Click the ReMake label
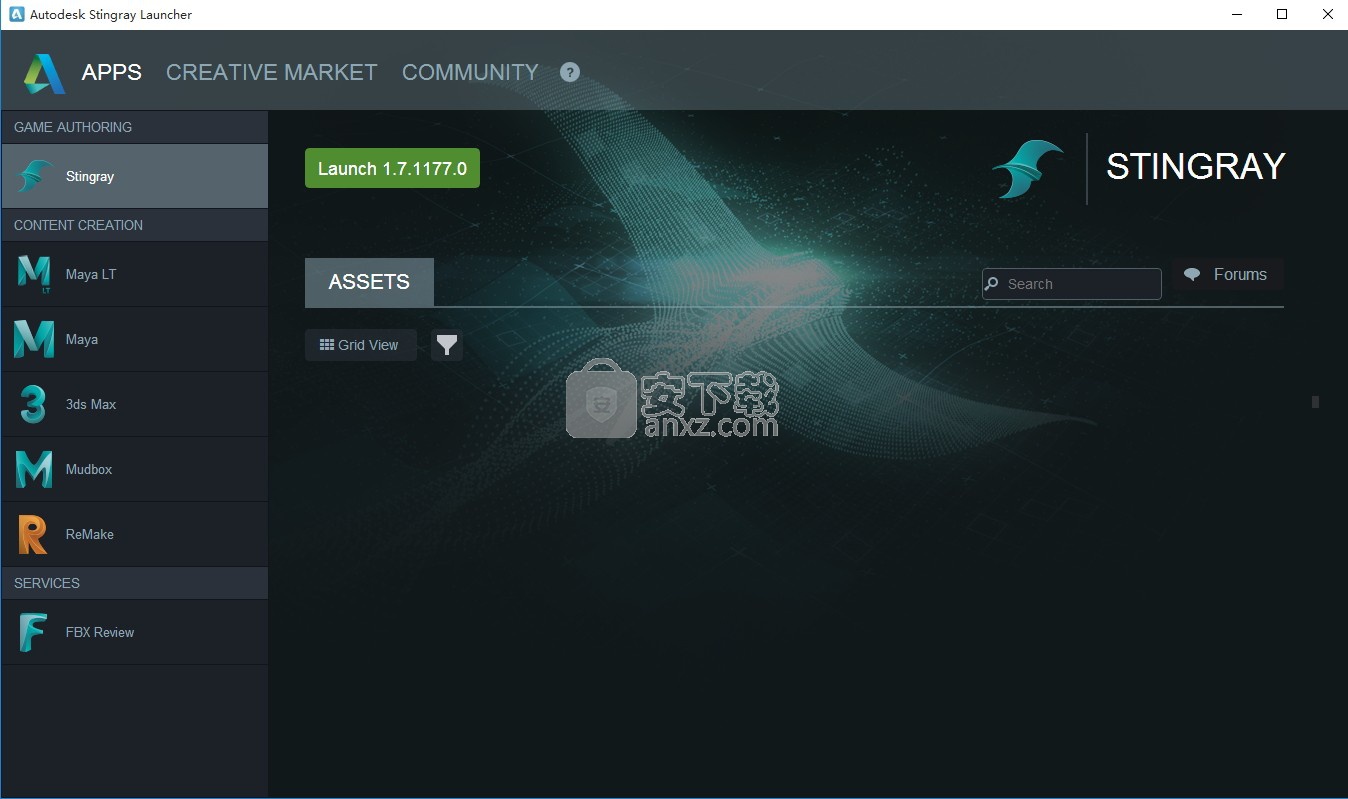Image resolution: width=1348 pixels, height=799 pixels. click(90, 534)
